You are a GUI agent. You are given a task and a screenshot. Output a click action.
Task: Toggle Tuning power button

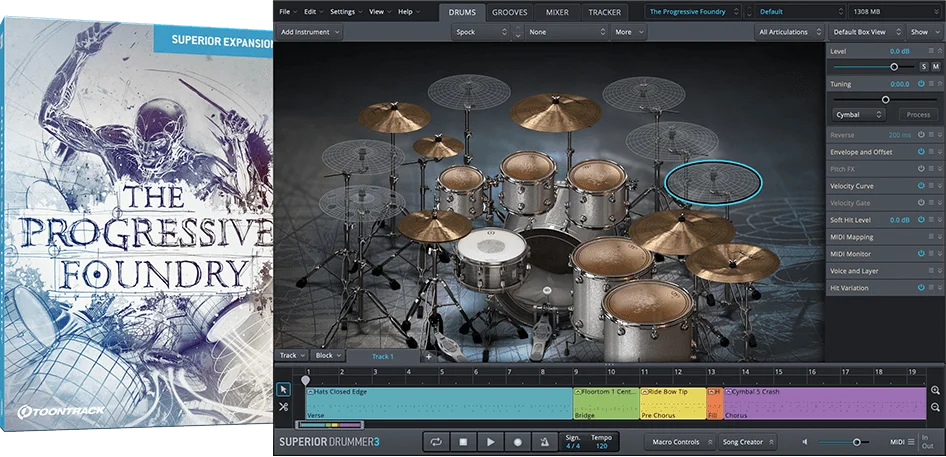(921, 84)
